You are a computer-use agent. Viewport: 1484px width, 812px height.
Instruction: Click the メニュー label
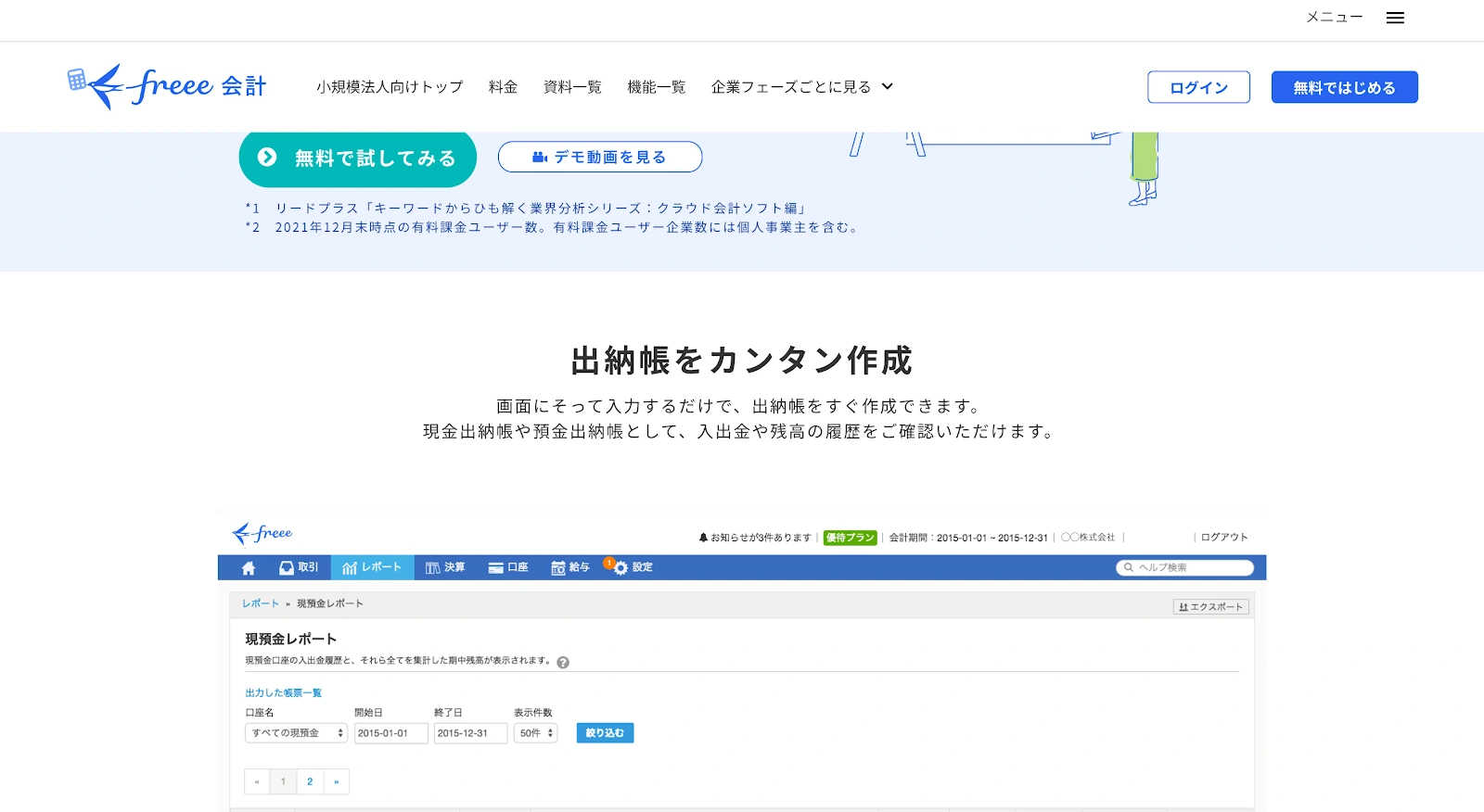coord(1335,18)
